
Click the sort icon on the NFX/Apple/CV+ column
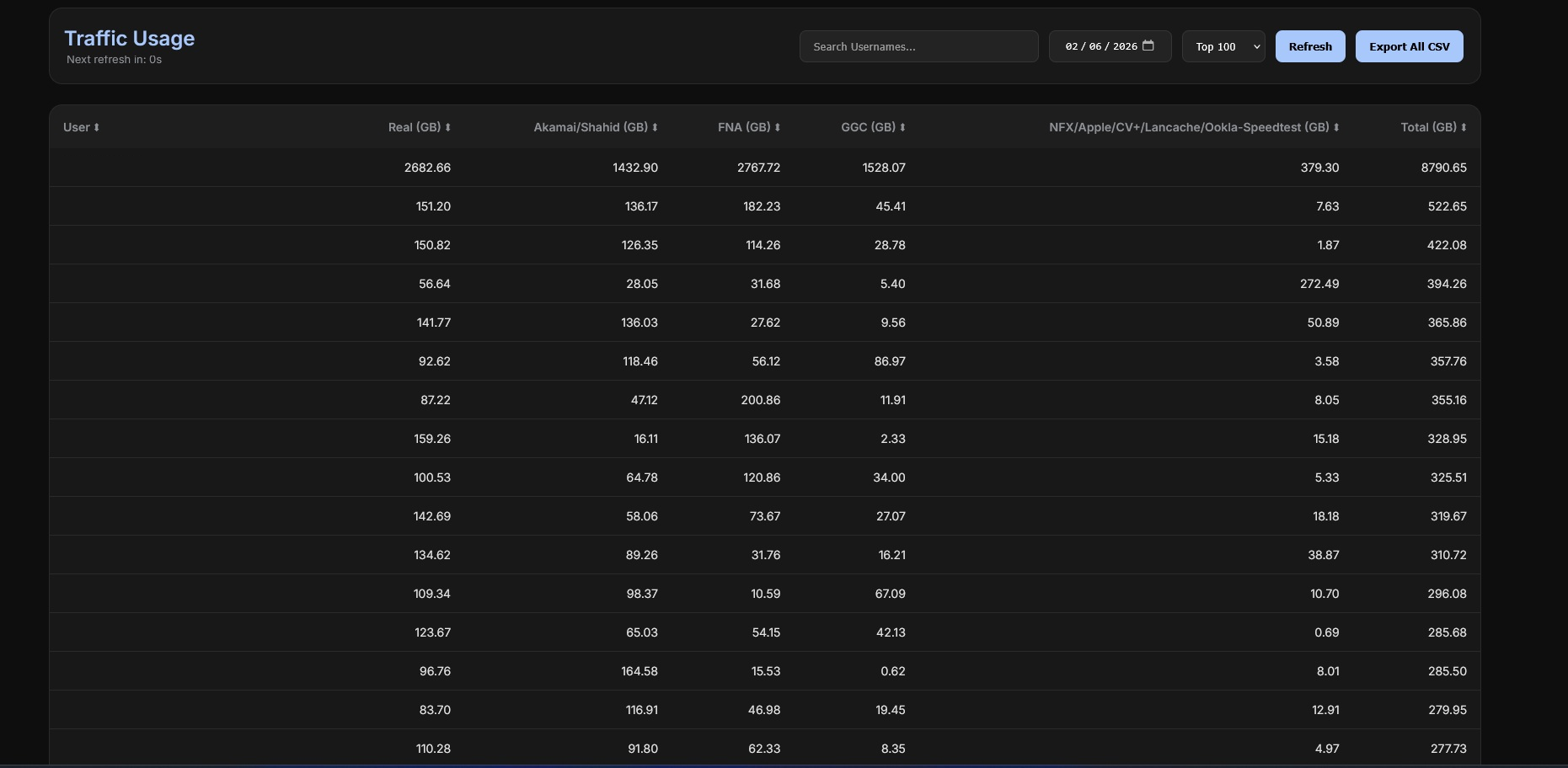[x=1336, y=127]
